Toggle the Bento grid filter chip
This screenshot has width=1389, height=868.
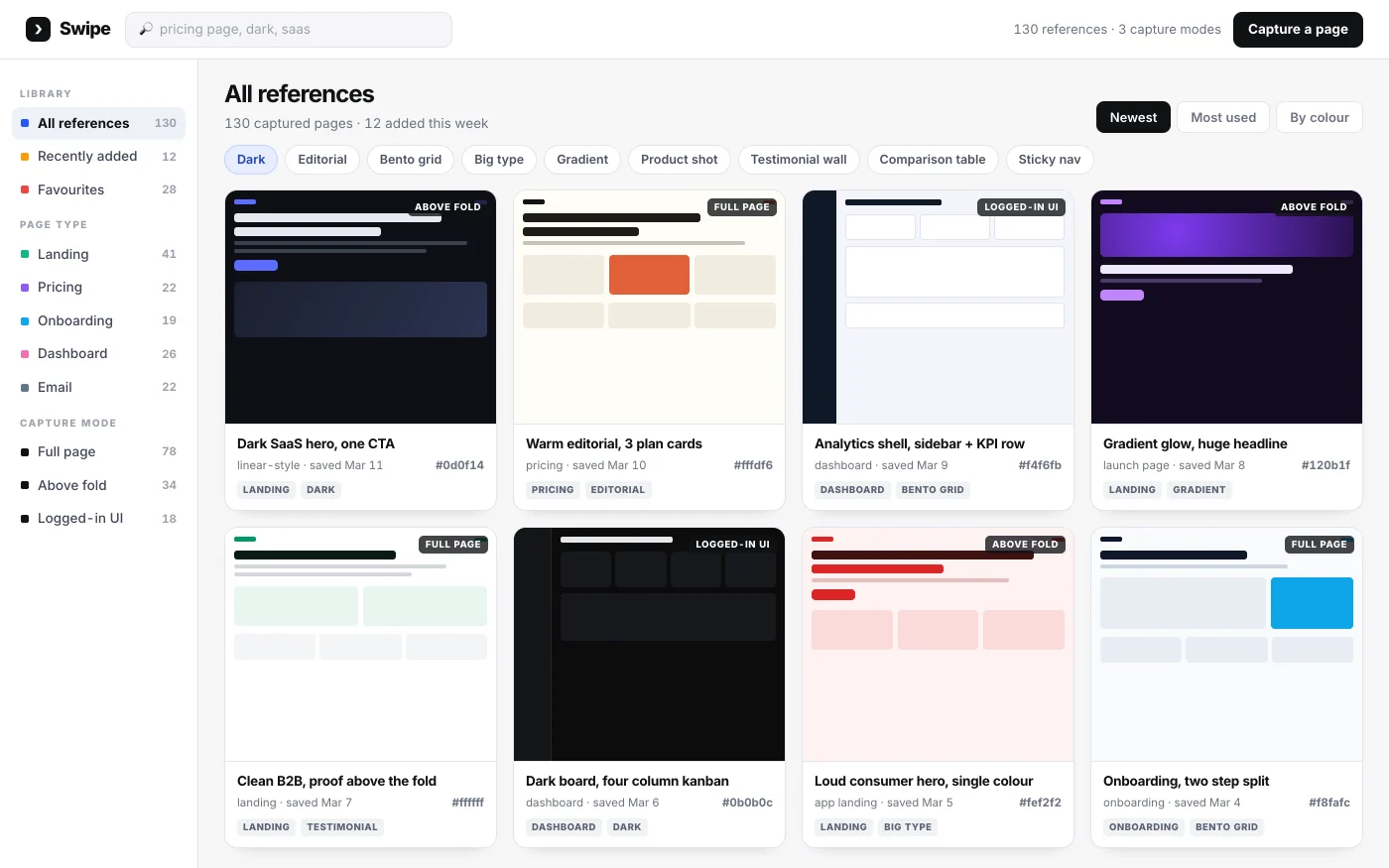coord(411,160)
